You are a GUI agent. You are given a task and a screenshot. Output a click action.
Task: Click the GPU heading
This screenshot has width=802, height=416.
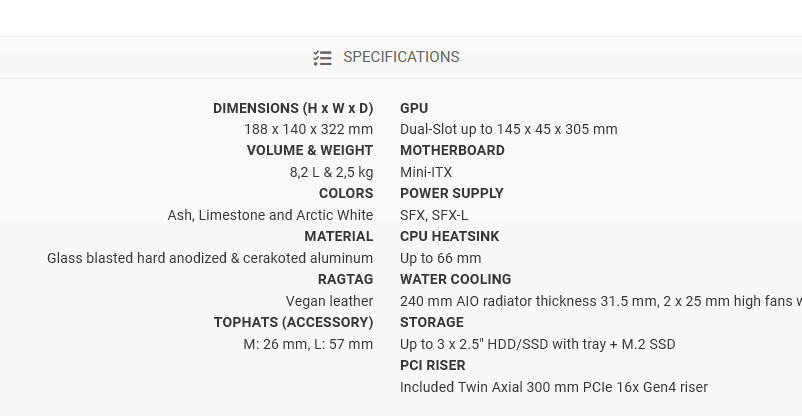414,108
